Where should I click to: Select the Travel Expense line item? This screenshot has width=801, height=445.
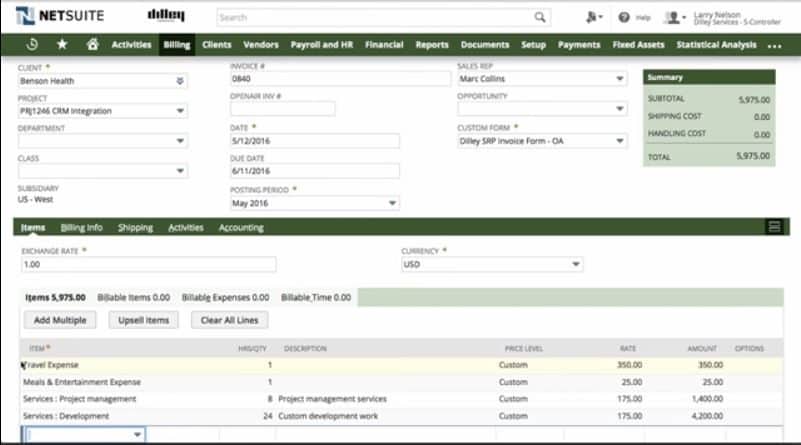coord(401,365)
